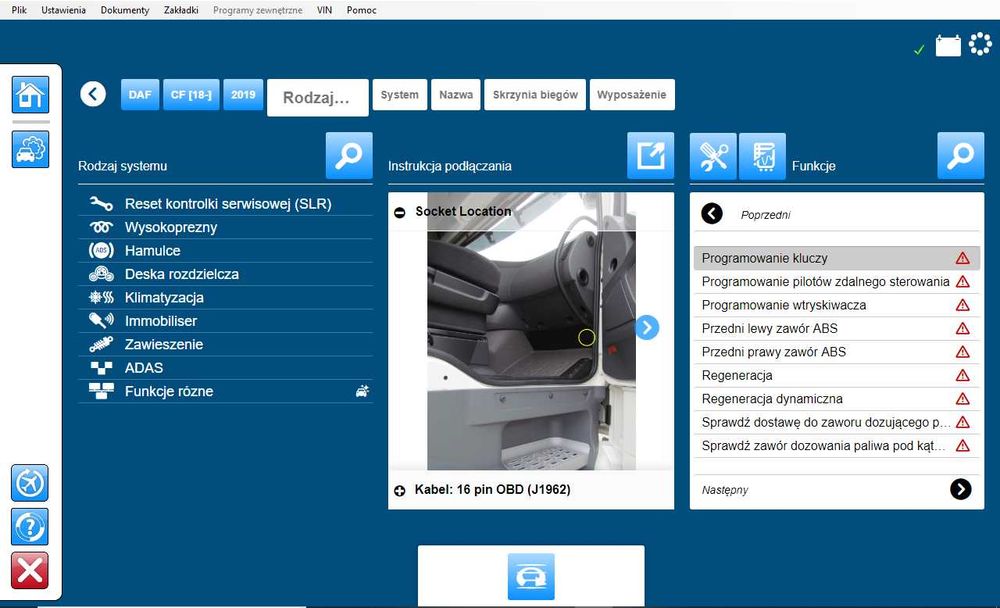Open the help question mark icon
The height and width of the screenshot is (608, 1000).
29,527
